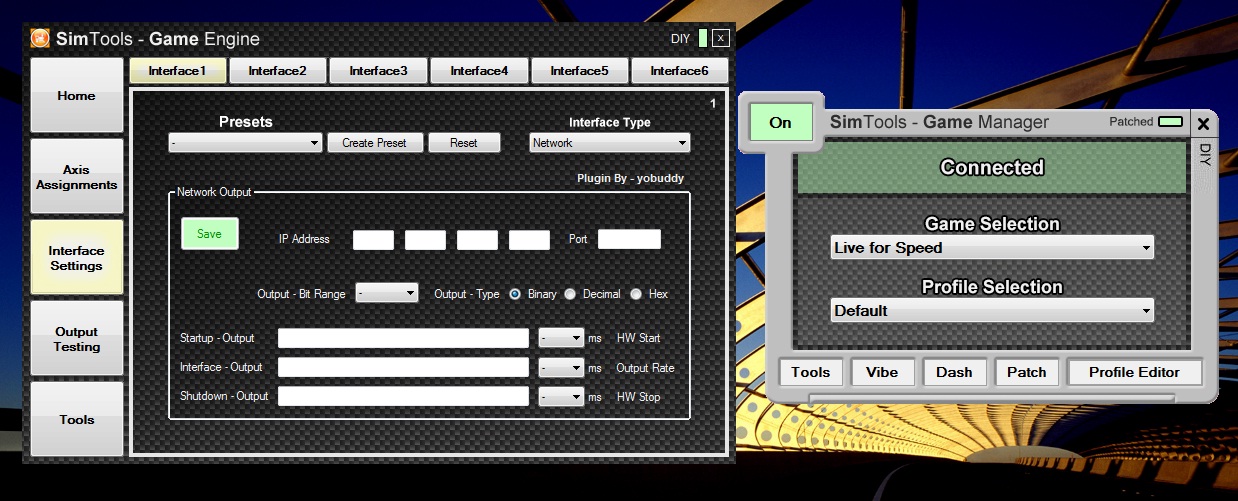Click the Port input field
The image size is (1238, 501).
629,239
